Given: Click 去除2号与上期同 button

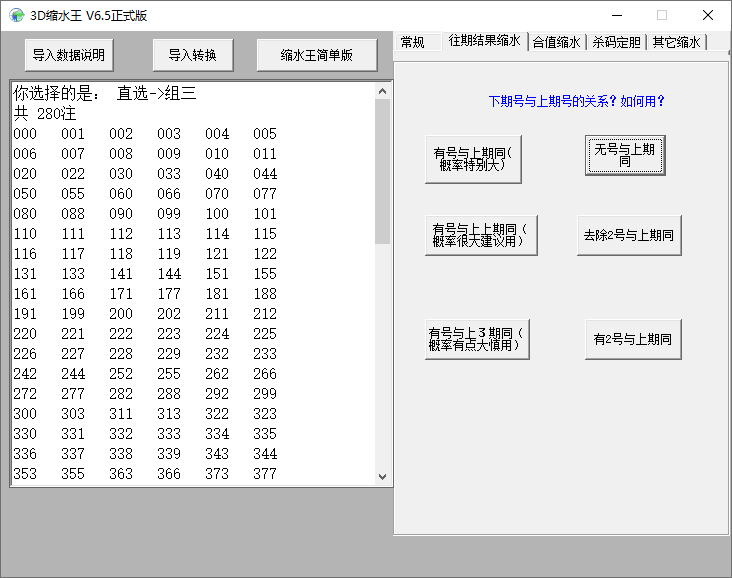Looking at the screenshot, I should [629, 235].
